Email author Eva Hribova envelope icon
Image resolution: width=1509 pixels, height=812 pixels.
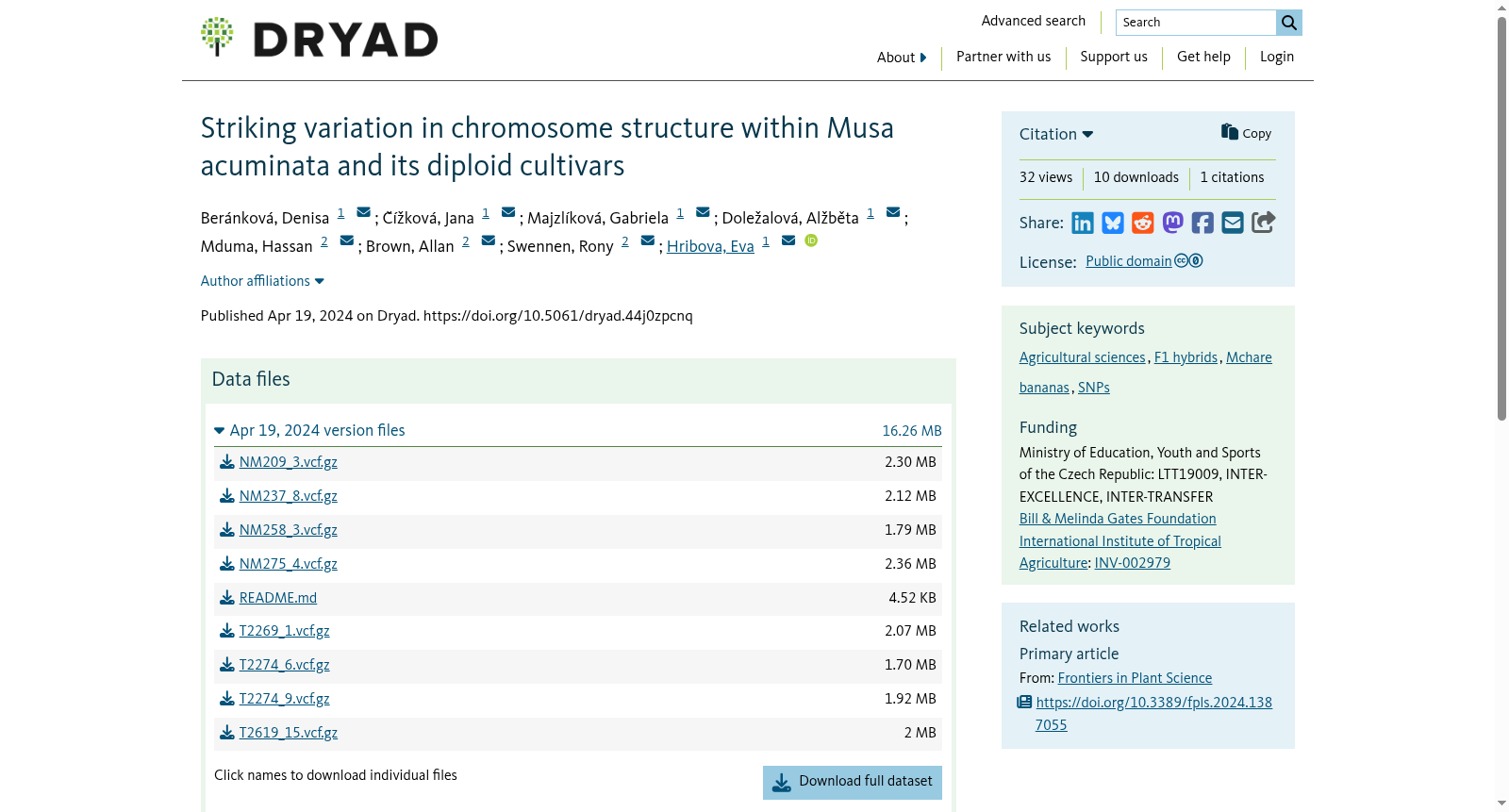tap(788, 240)
